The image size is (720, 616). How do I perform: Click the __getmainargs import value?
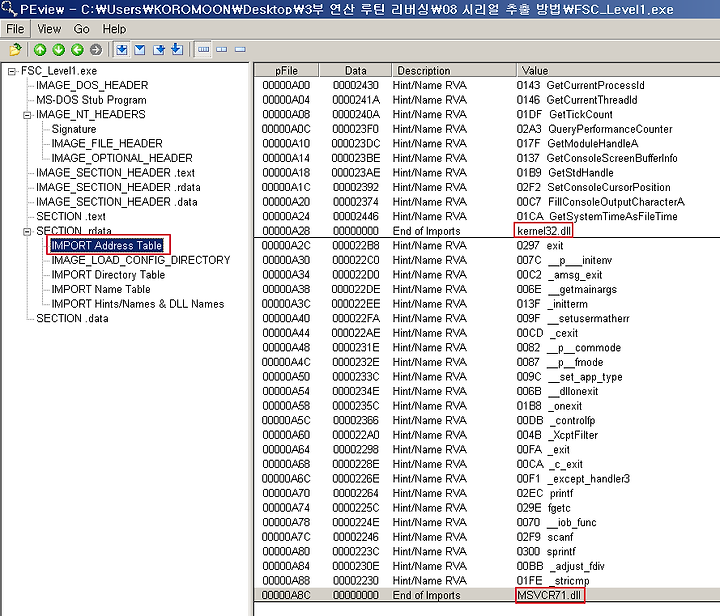click(567, 290)
